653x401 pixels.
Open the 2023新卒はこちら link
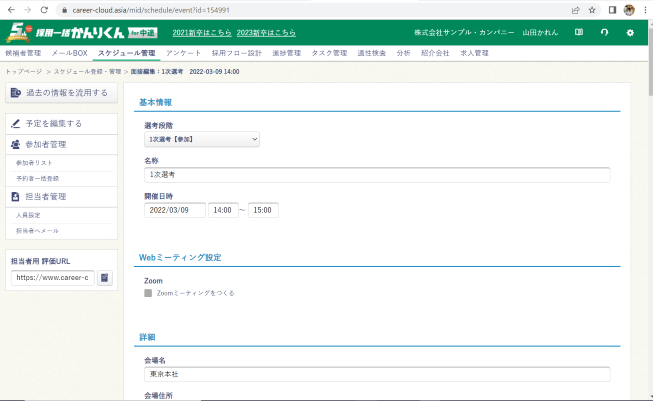[x=266, y=33]
